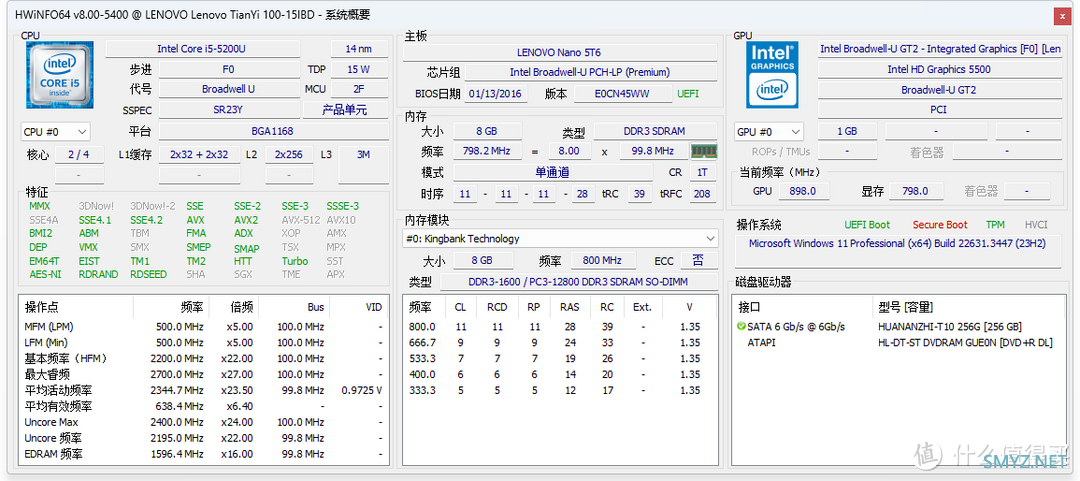
Task: Select the EDRAM 频率 row
Action: (203, 454)
